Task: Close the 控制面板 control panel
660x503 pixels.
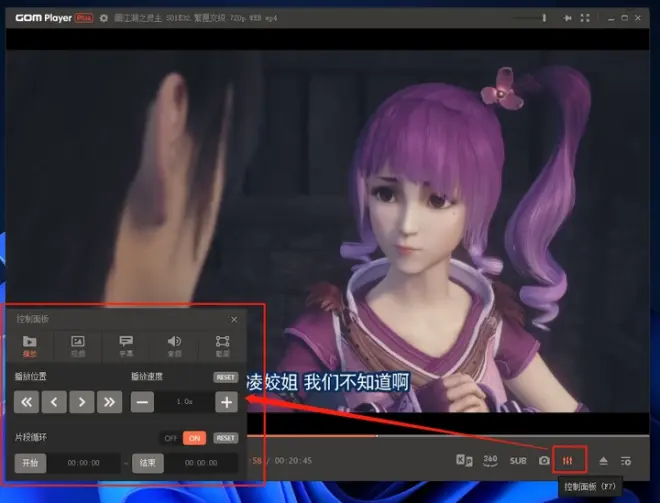Action: tap(234, 319)
